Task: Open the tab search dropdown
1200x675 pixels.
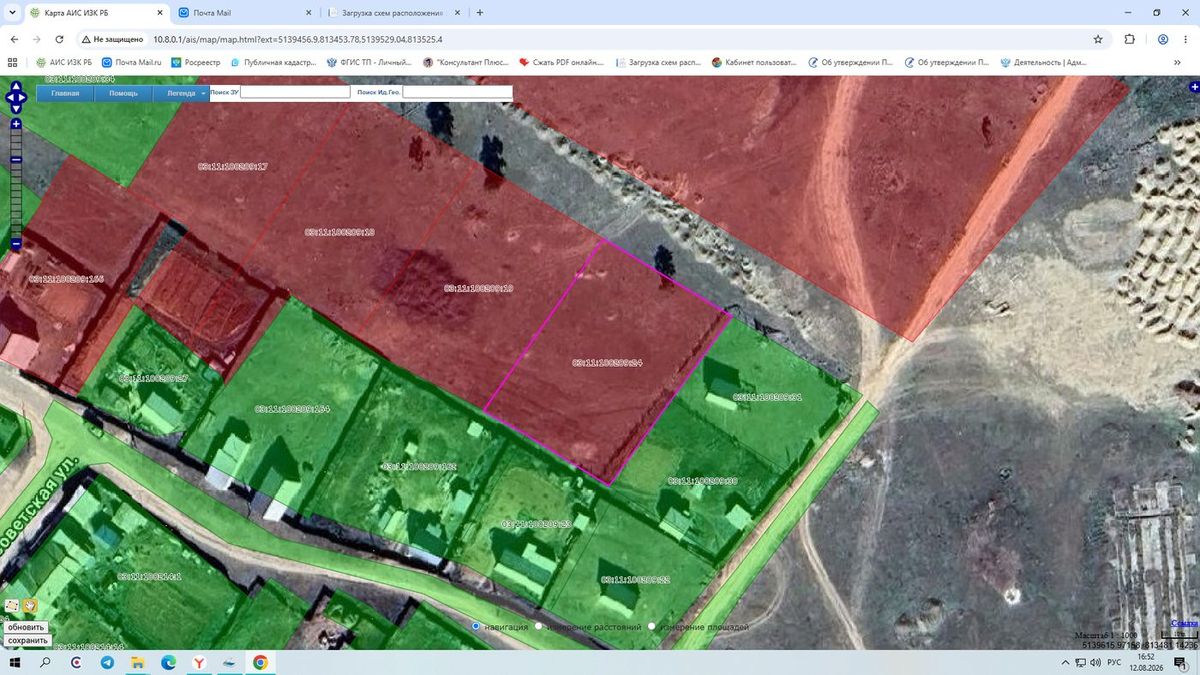Action: 12,13
